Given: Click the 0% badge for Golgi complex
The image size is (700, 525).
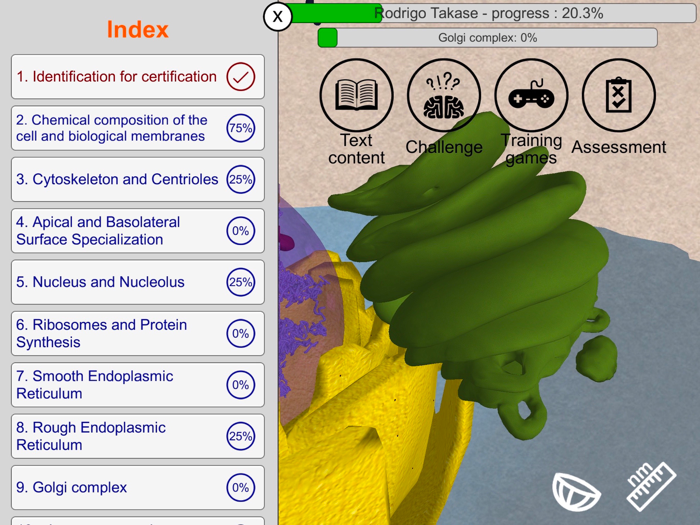Looking at the screenshot, I should 241,488.
